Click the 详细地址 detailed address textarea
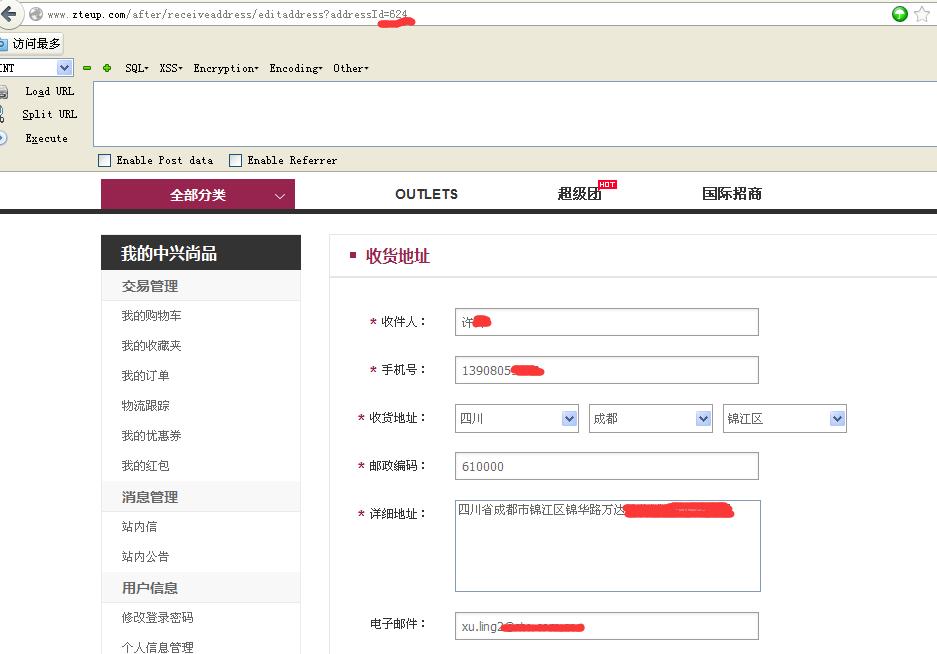Screen dimensions: 937x654 [608, 546]
